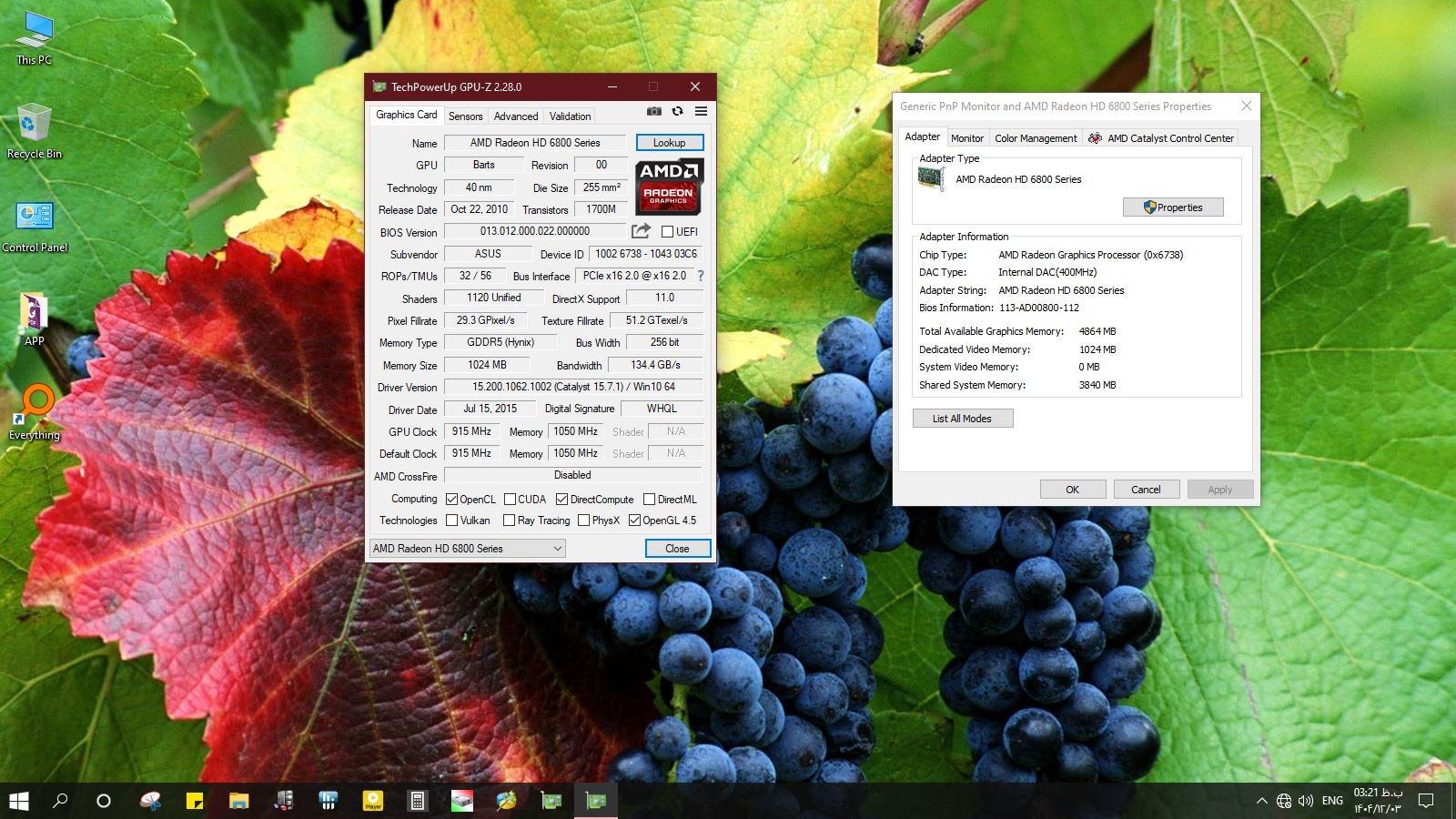
Task: Toggle the OpenCL checkbox
Action: (x=451, y=500)
